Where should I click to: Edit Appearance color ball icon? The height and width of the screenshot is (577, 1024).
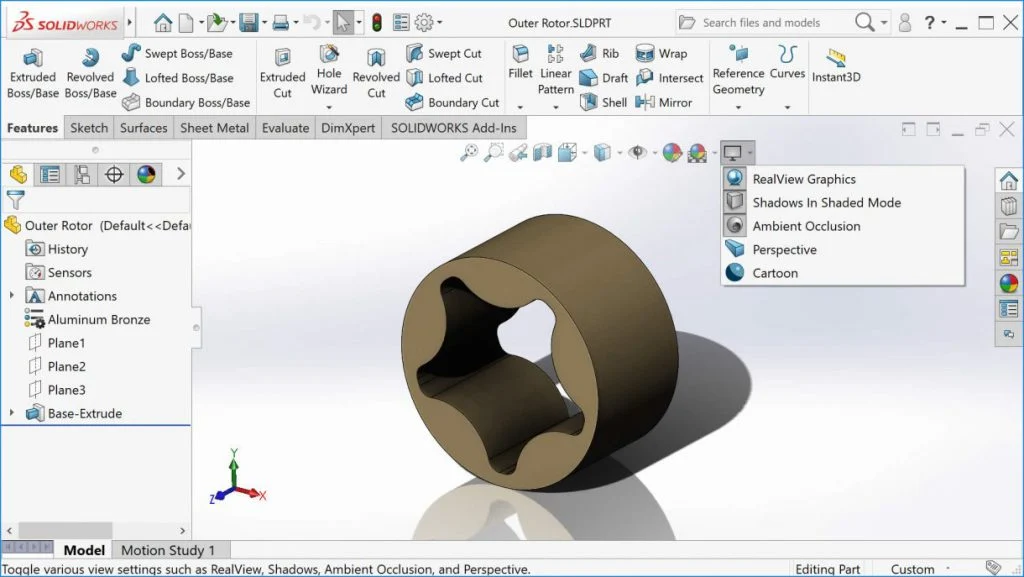pyautogui.click(x=672, y=153)
